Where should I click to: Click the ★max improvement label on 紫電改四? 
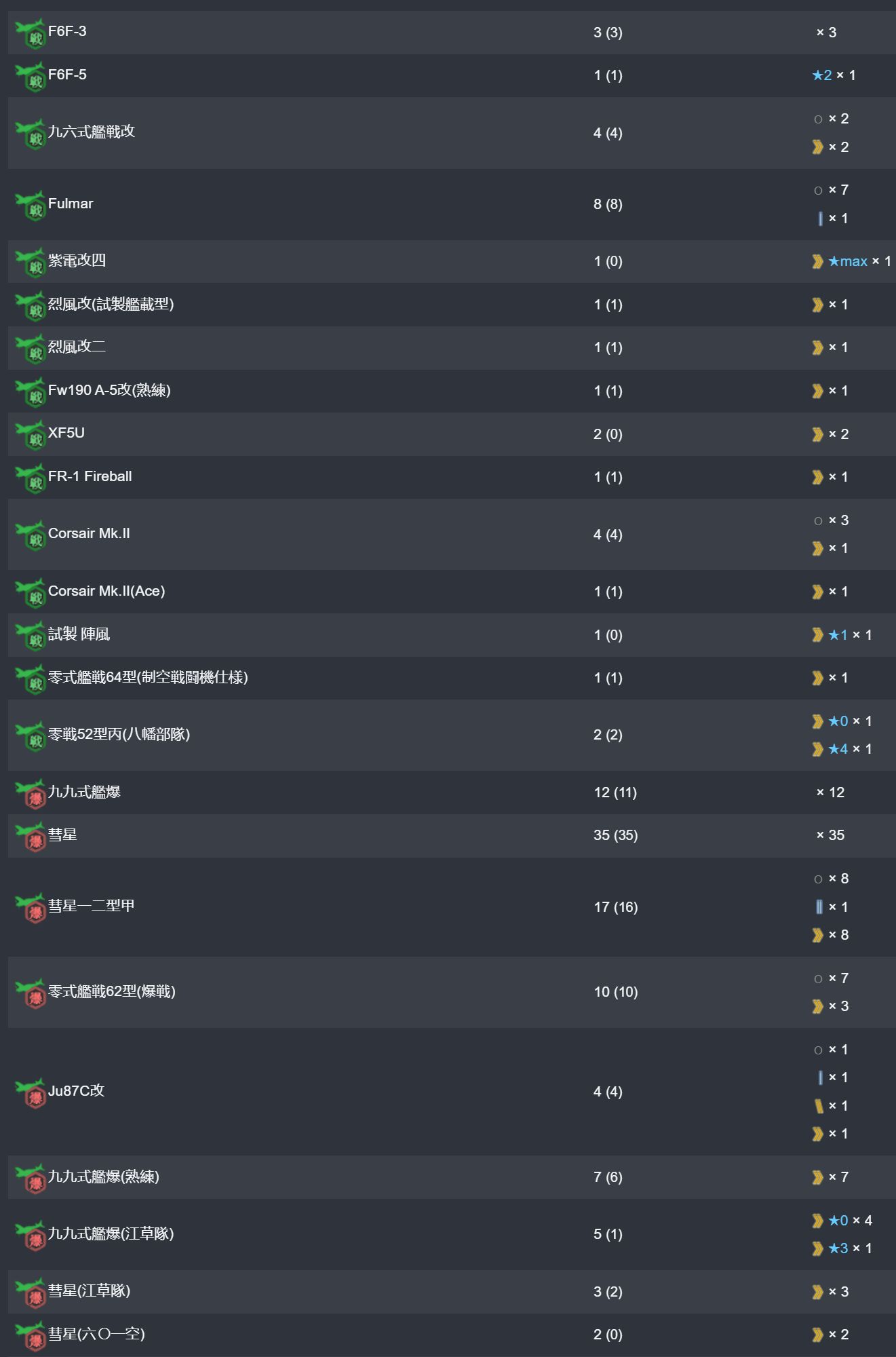point(848,261)
